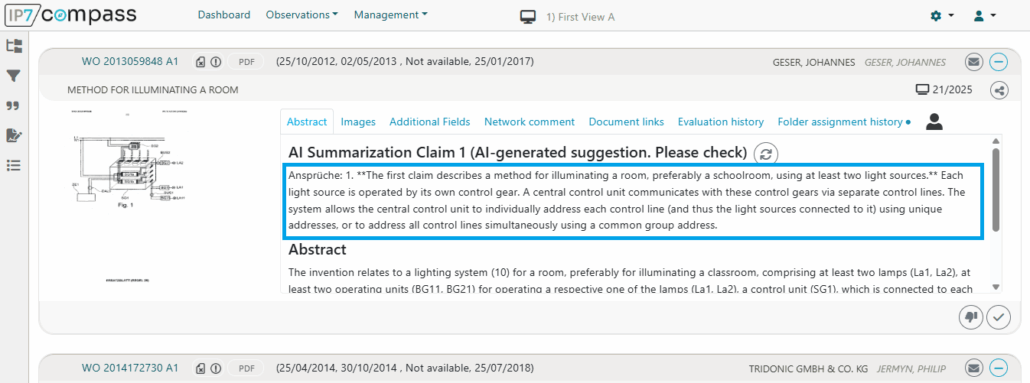
Task: Switch to the Evaluation history tab
Action: click(721, 122)
